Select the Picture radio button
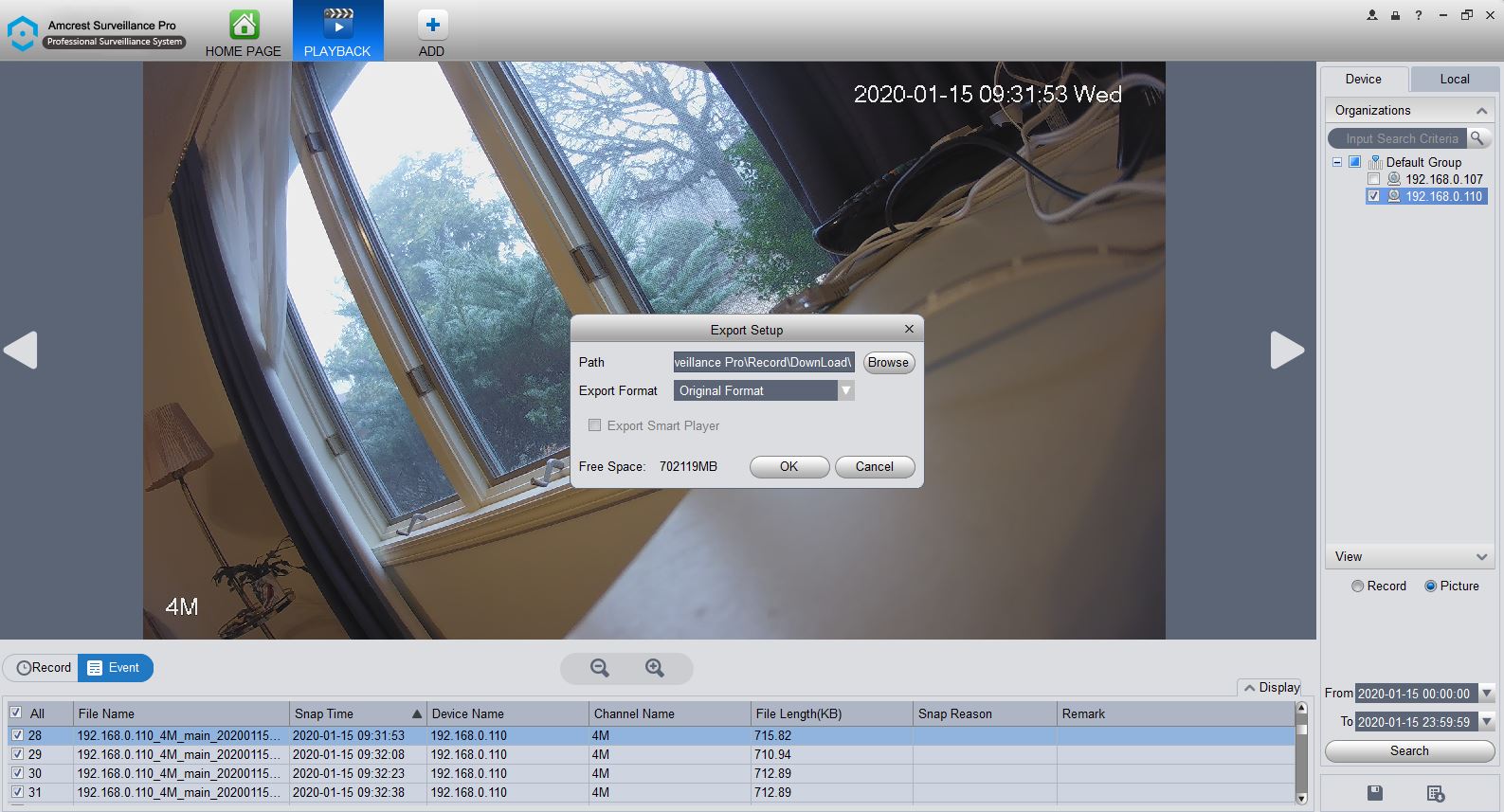 click(x=1431, y=586)
